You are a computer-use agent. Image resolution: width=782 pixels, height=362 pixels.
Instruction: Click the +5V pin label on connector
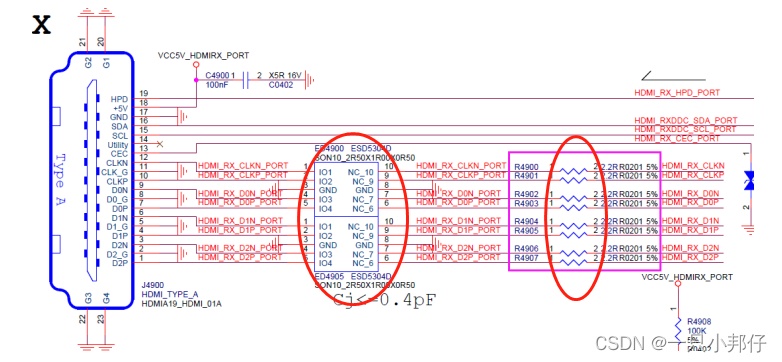(121, 108)
